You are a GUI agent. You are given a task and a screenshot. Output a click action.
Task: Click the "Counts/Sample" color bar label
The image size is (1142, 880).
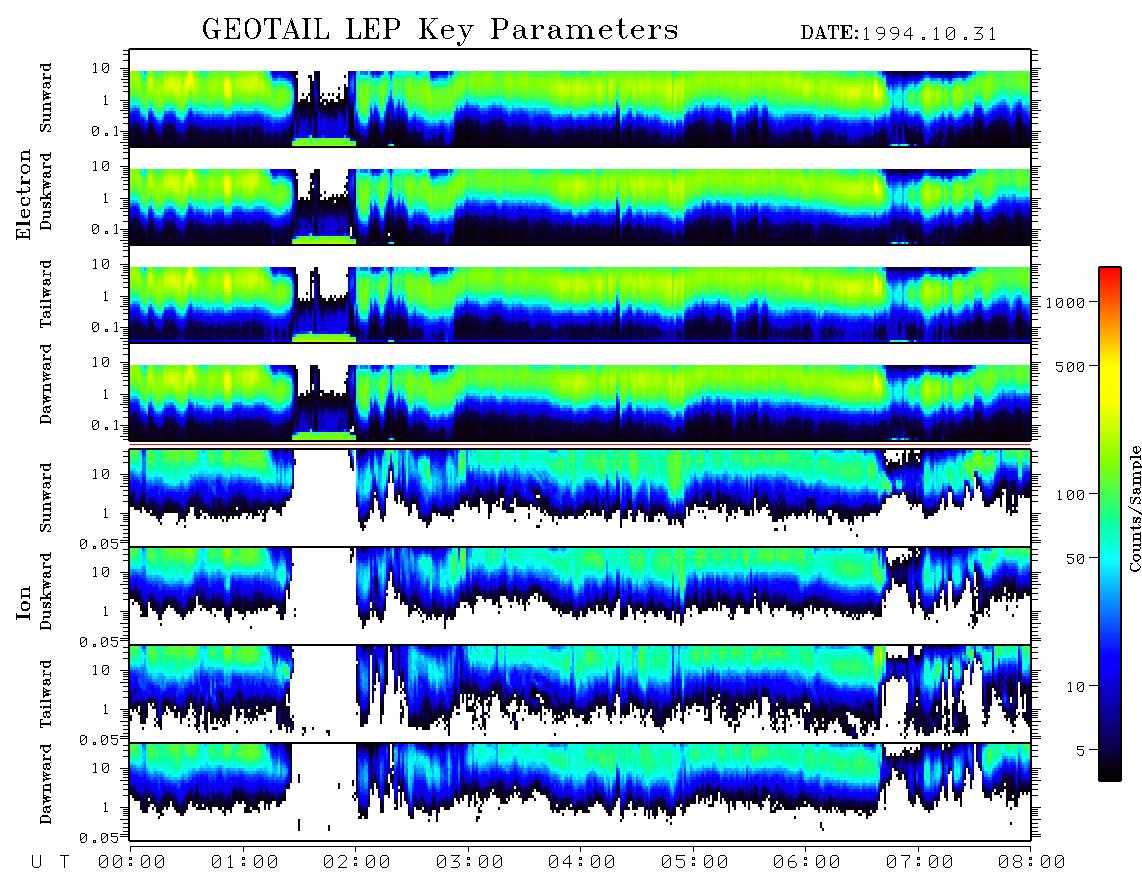pos(1134,508)
